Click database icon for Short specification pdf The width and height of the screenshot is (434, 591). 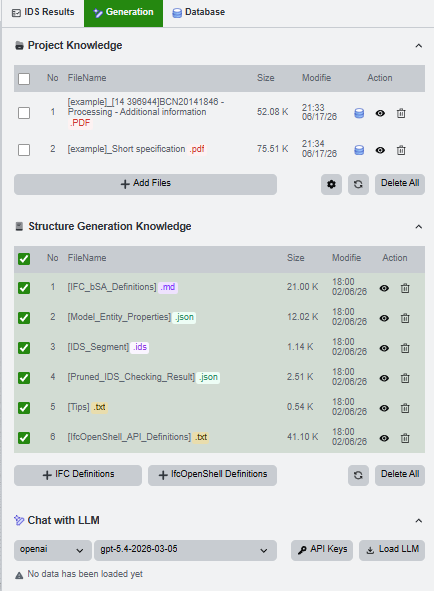[359, 150]
